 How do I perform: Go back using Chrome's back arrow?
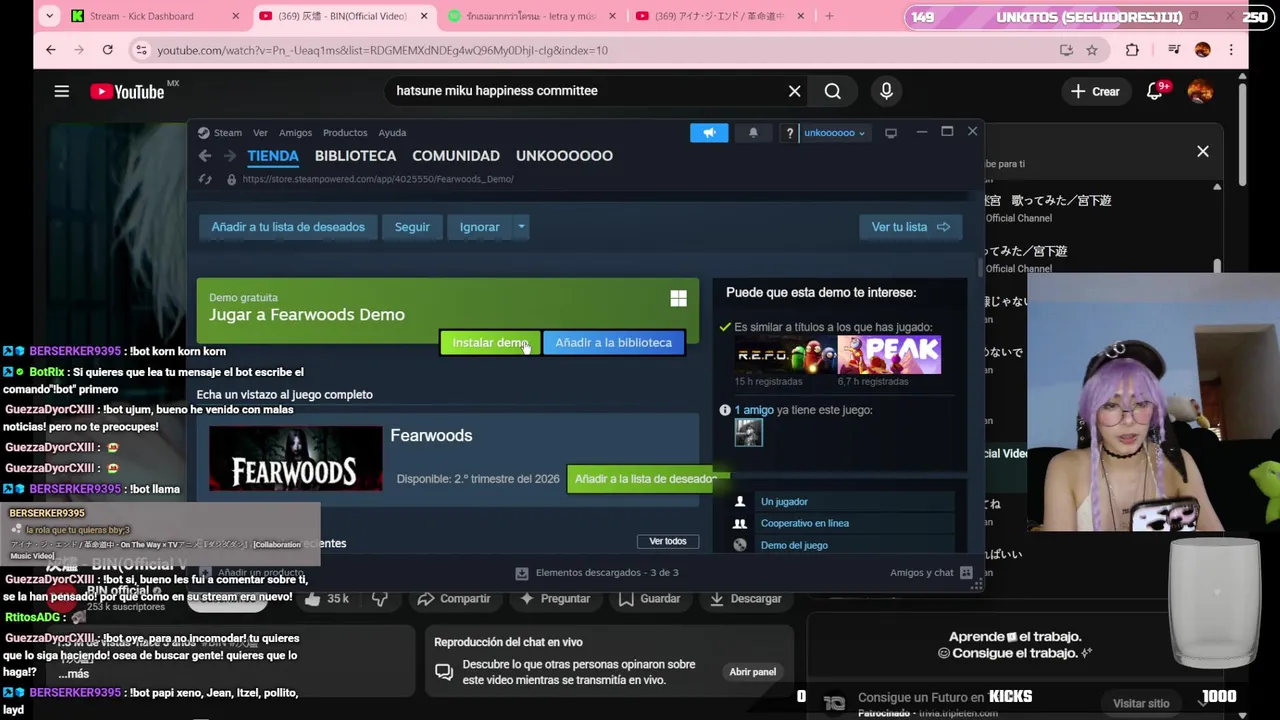pyautogui.click(x=51, y=50)
